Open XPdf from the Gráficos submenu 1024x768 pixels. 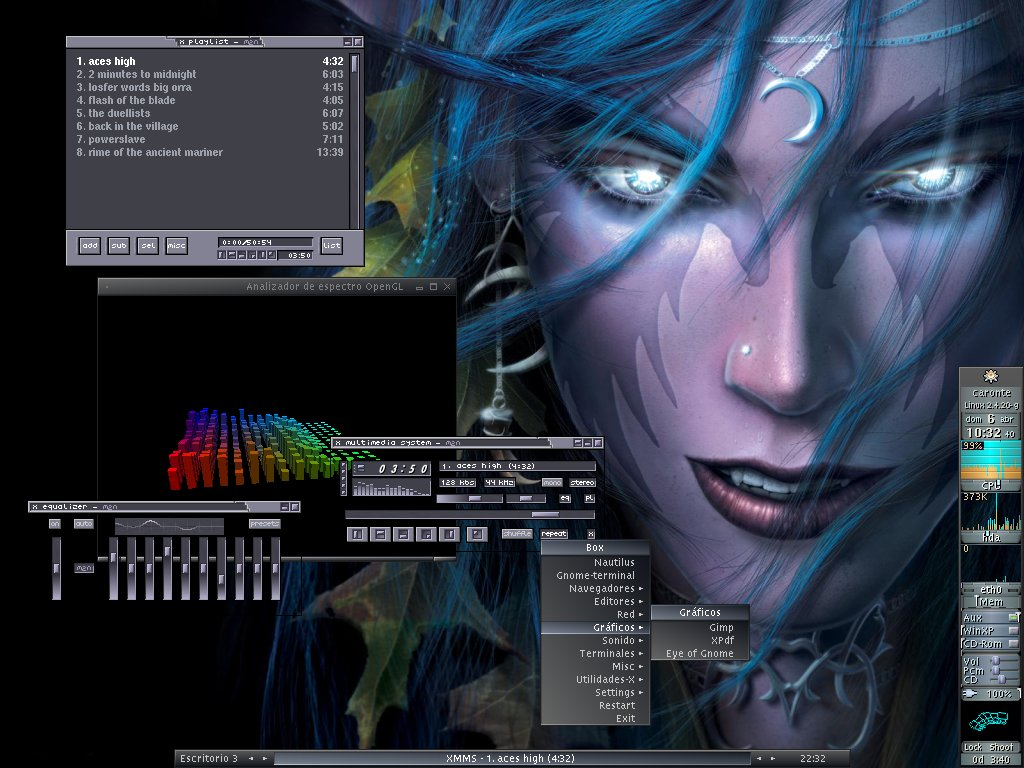[700, 641]
